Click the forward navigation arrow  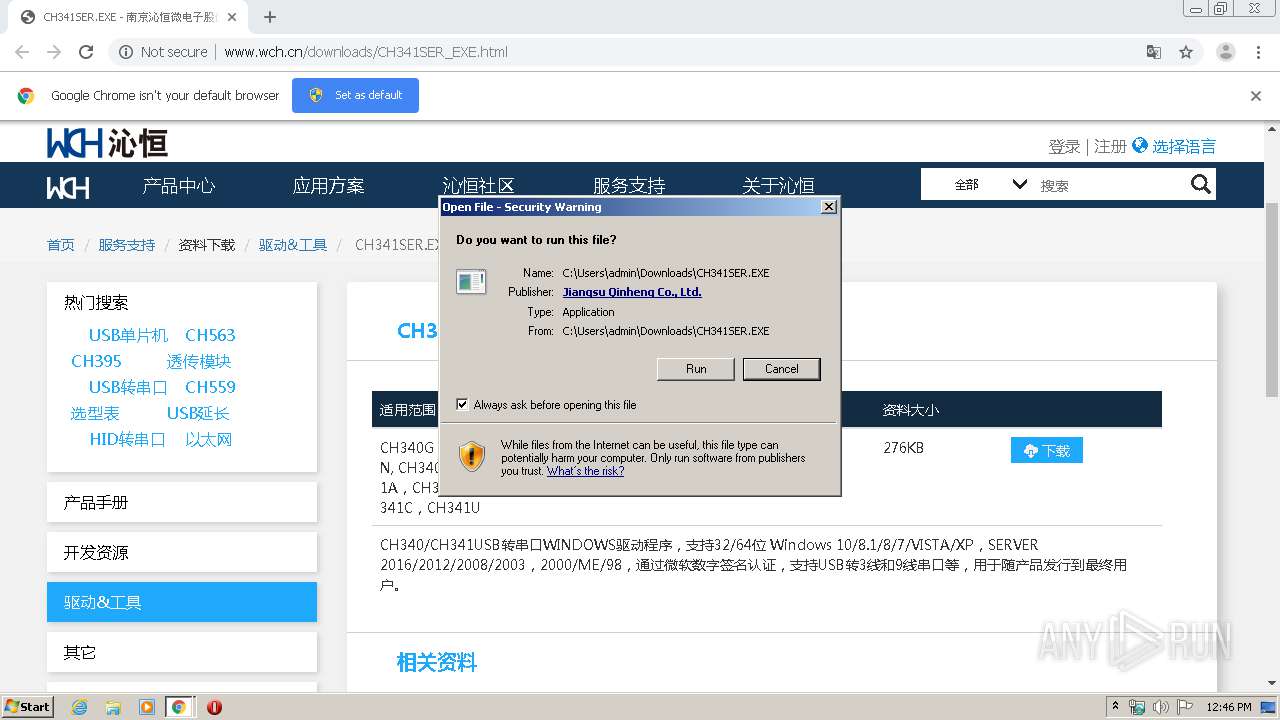click(54, 52)
